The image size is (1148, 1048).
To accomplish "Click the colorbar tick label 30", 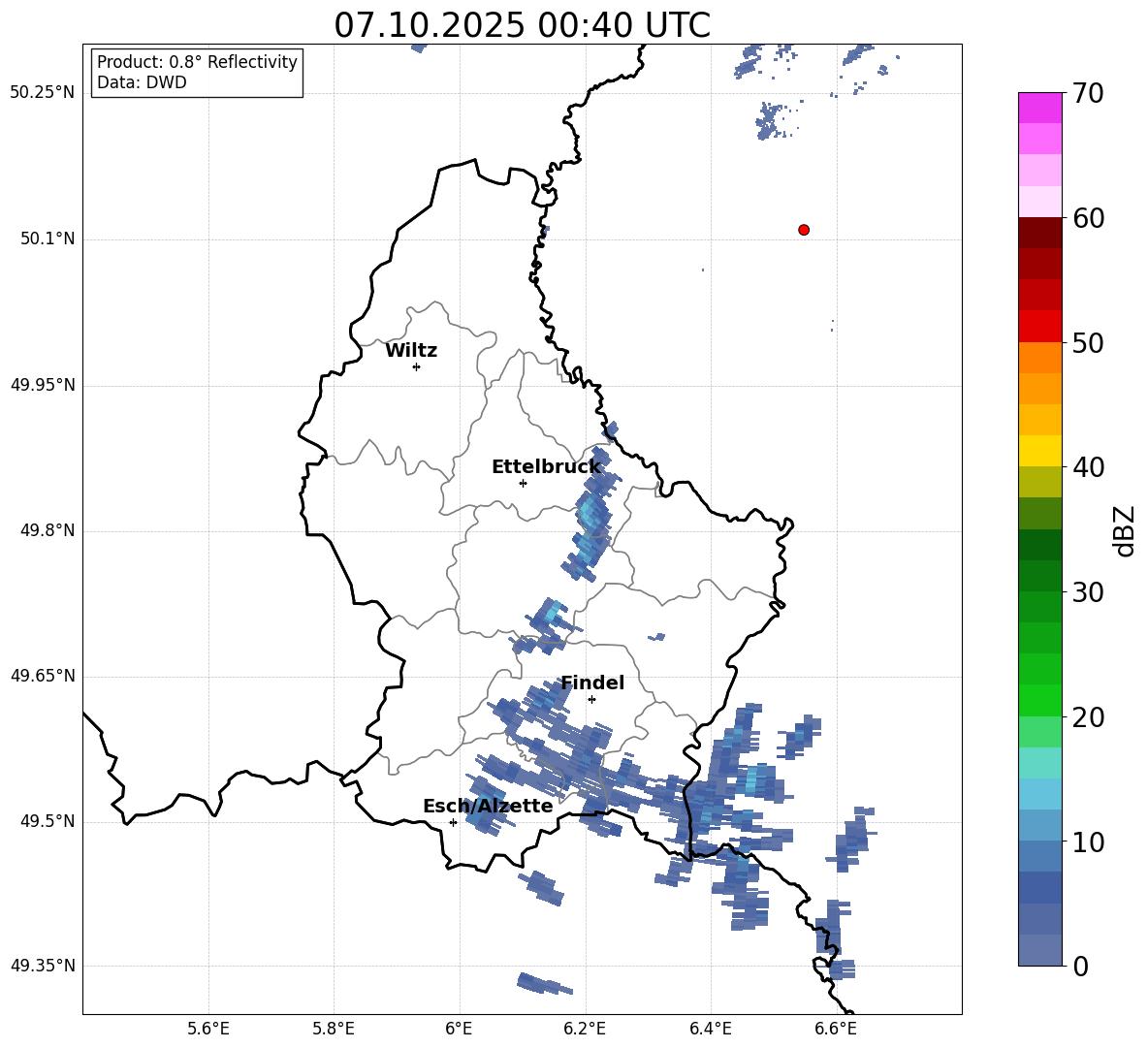I will click(1088, 592).
